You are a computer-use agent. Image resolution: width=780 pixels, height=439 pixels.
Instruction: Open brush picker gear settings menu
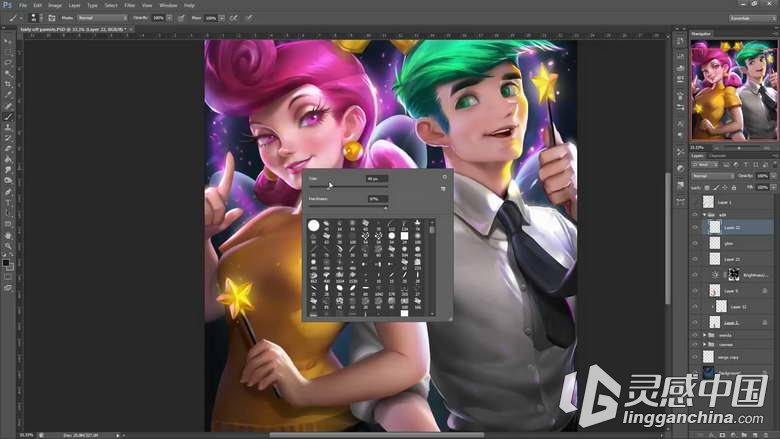tap(444, 177)
